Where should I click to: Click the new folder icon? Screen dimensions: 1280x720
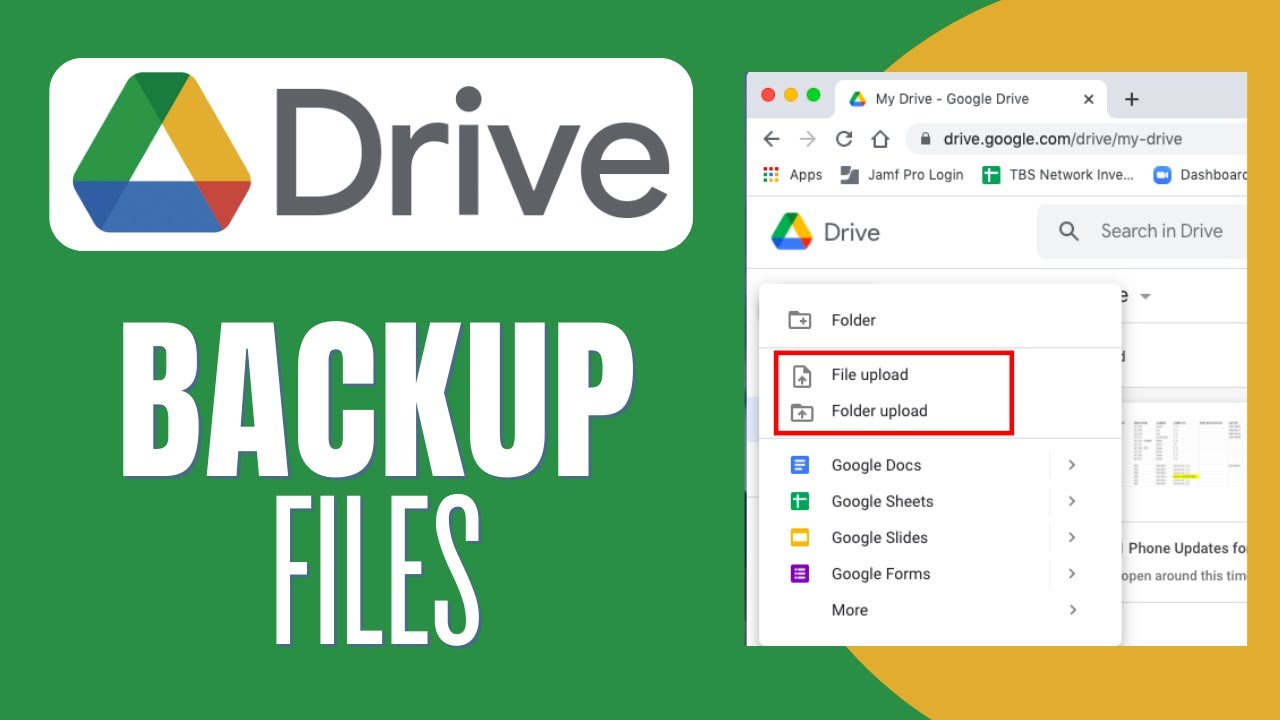click(800, 320)
